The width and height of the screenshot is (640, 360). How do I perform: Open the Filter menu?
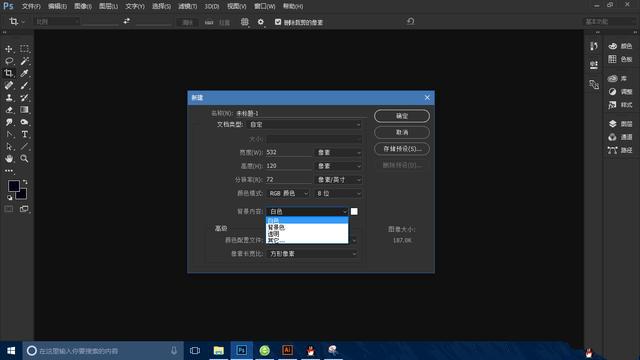coord(187,7)
